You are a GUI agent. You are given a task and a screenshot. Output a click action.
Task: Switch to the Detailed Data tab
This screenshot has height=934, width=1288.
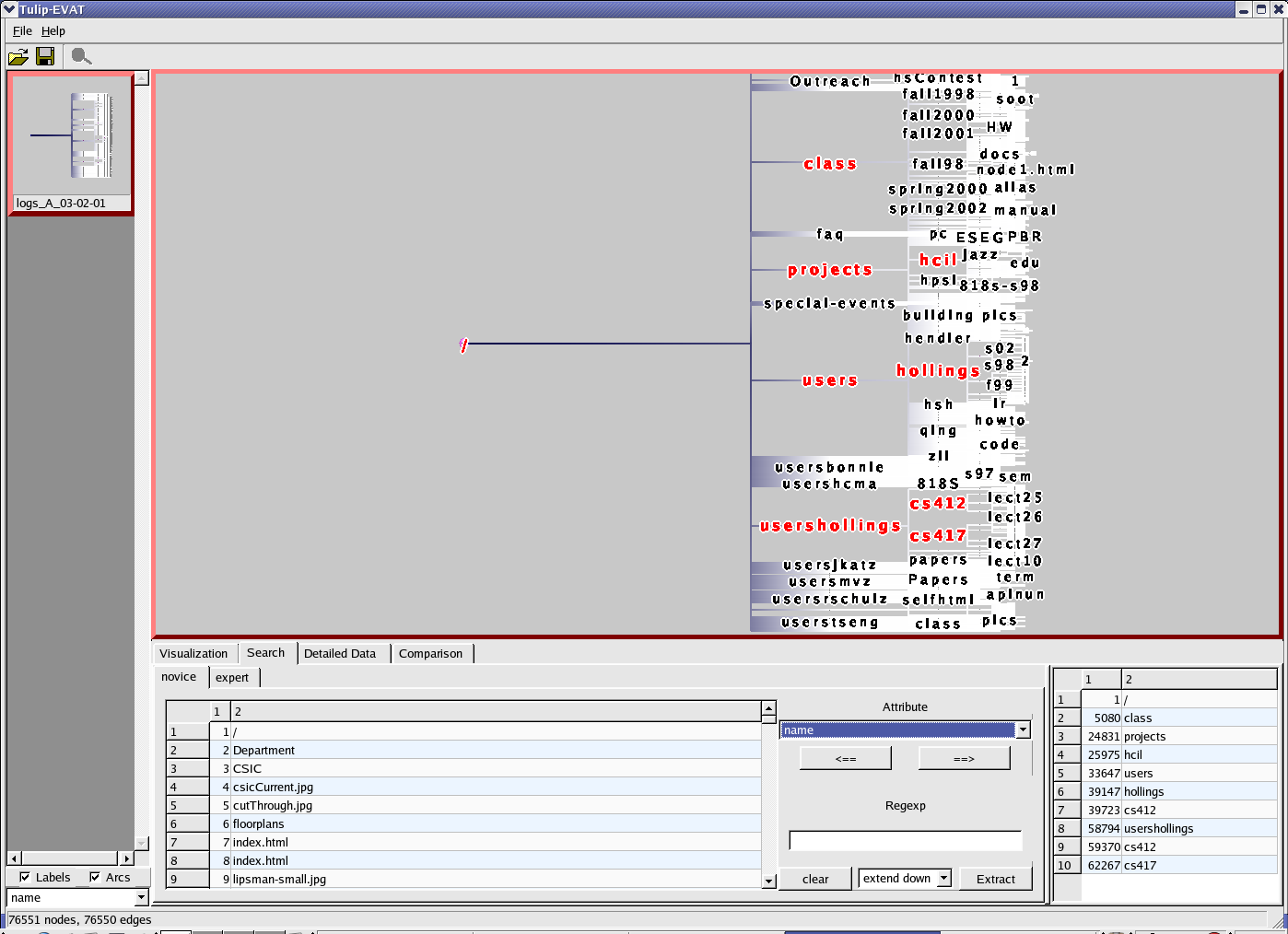(x=340, y=653)
